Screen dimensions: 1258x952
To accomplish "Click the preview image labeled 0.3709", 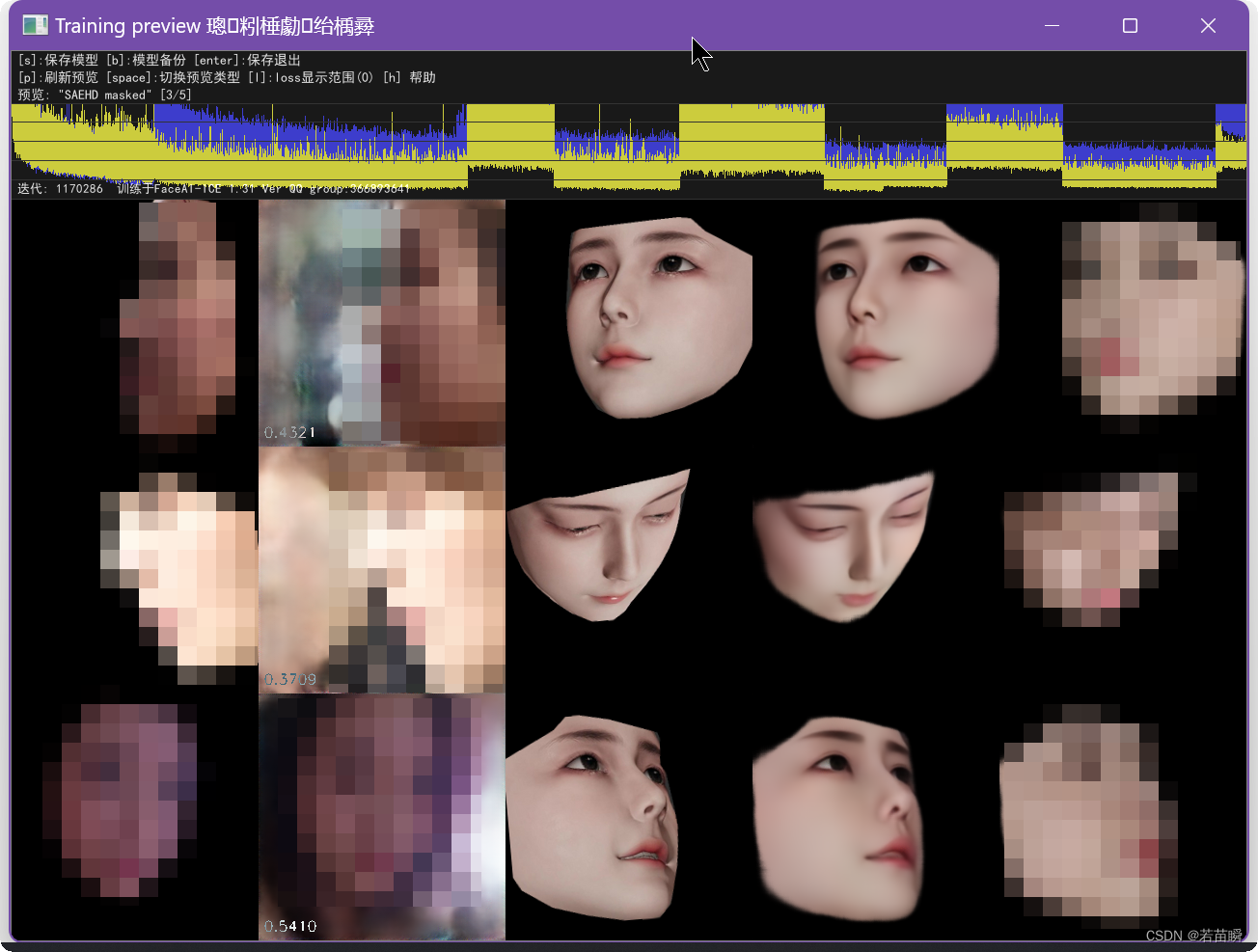I will (382, 570).
